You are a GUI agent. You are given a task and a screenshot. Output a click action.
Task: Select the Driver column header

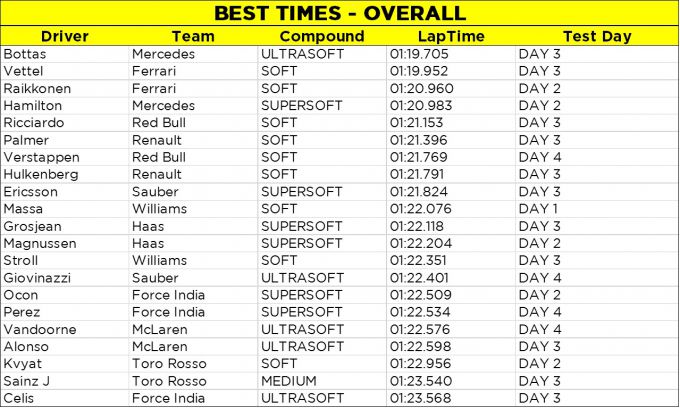tap(65, 36)
